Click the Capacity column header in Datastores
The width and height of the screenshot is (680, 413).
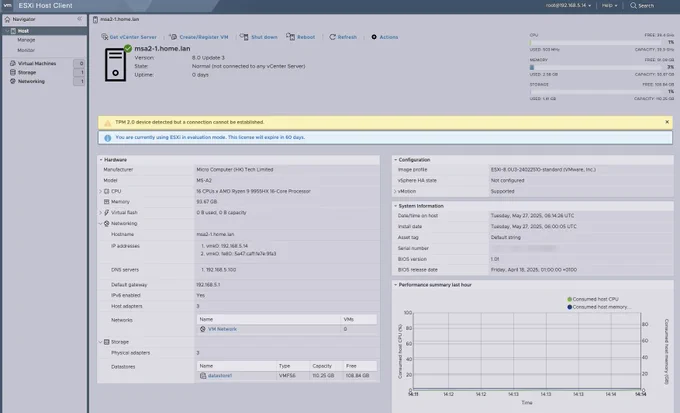pyautogui.click(x=326, y=366)
